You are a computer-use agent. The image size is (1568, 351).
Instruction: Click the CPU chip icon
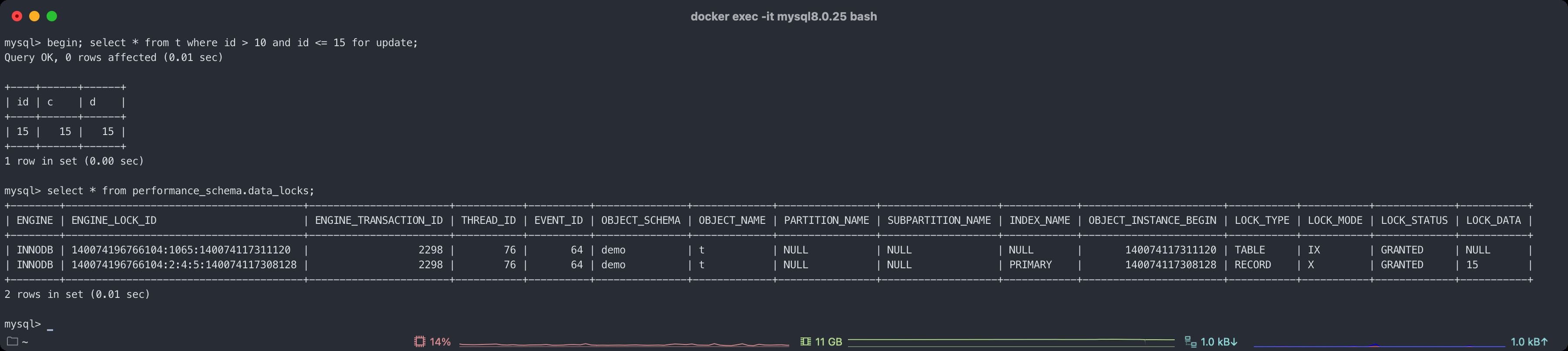[419, 342]
